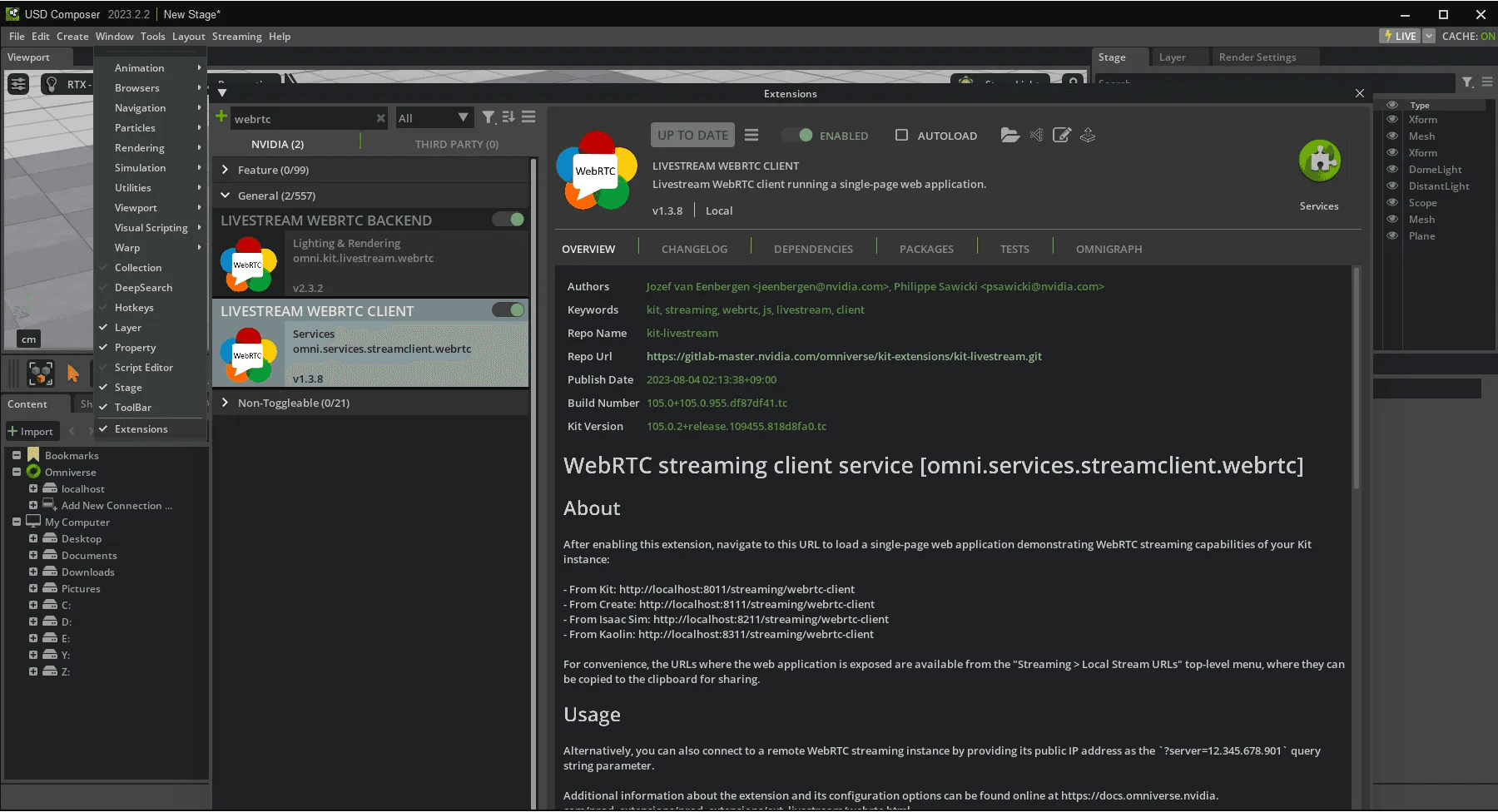Viewport: 1498px width, 812px height.
Task: Click the hamburger menu beside UP TO DATE
Action: 751,135
